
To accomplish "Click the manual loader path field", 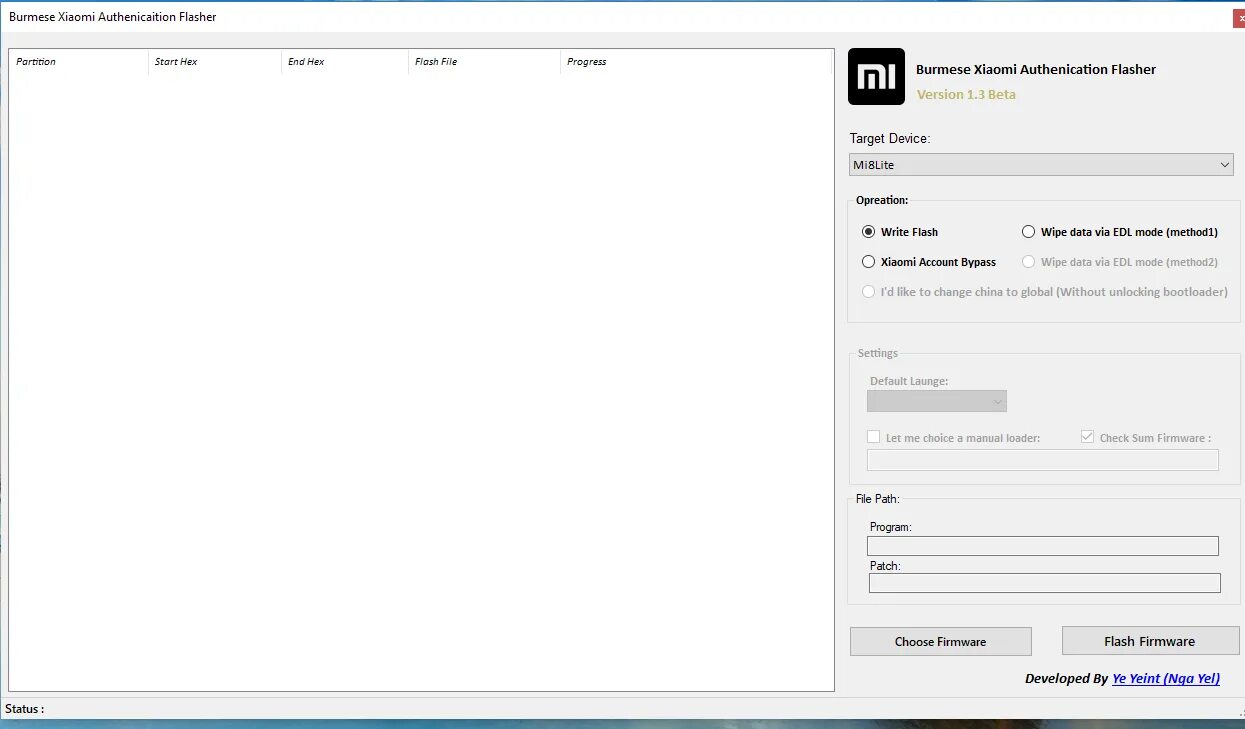I will point(1043,460).
